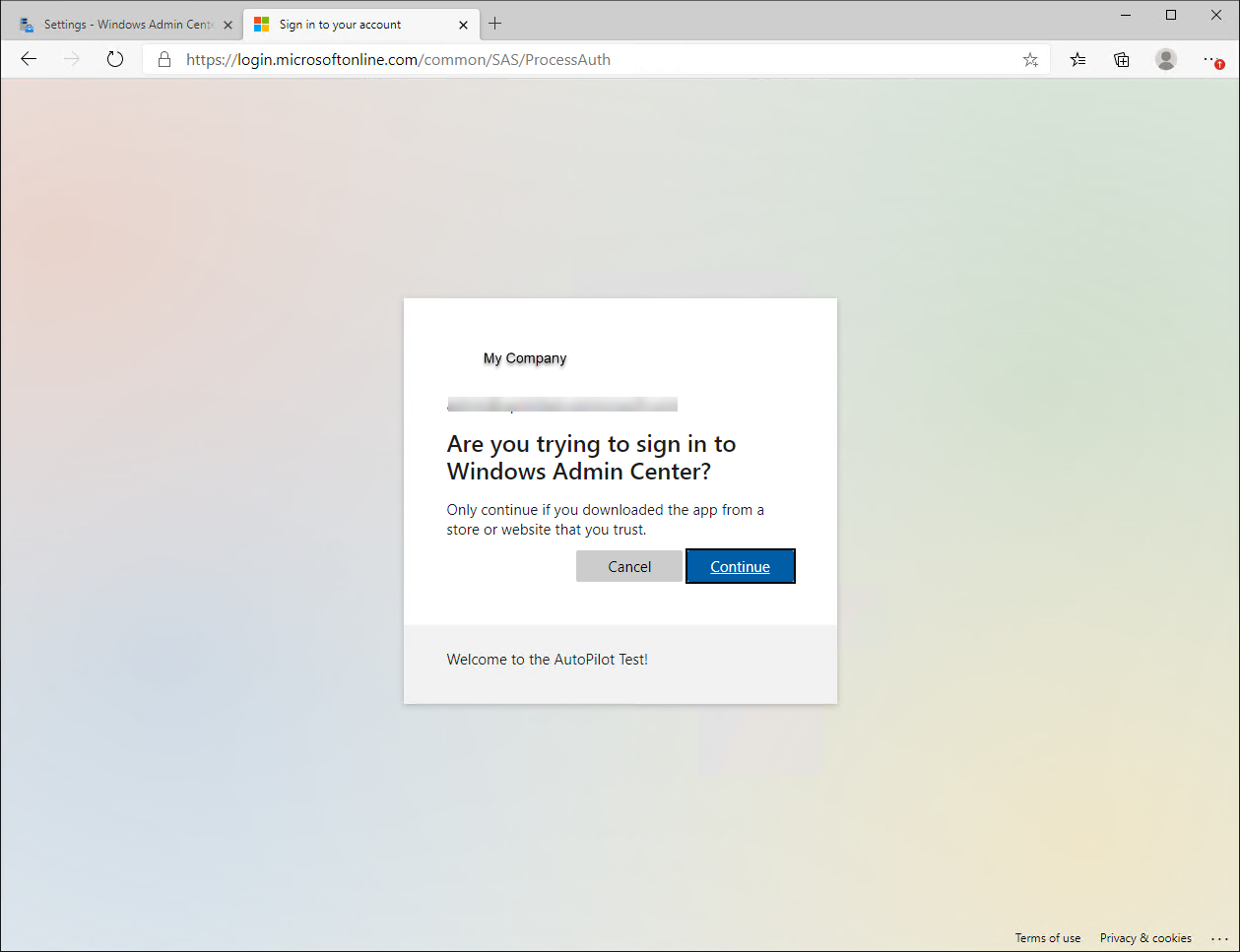Open the browser profile avatar
The width and height of the screenshot is (1240, 952).
pyautogui.click(x=1166, y=59)
